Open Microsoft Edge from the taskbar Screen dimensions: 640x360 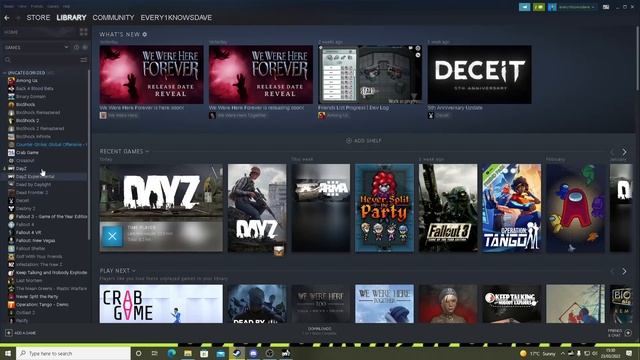pyautogui.click(x=171, y=353)
